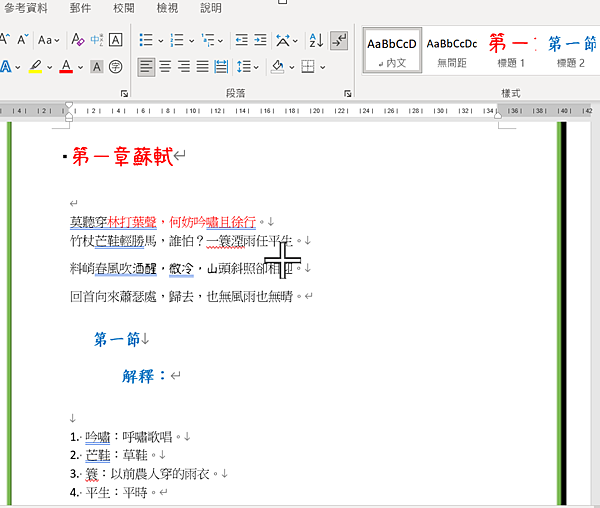Increase the paragraph indent
This screenshot has width=600, height=508.
260,40
